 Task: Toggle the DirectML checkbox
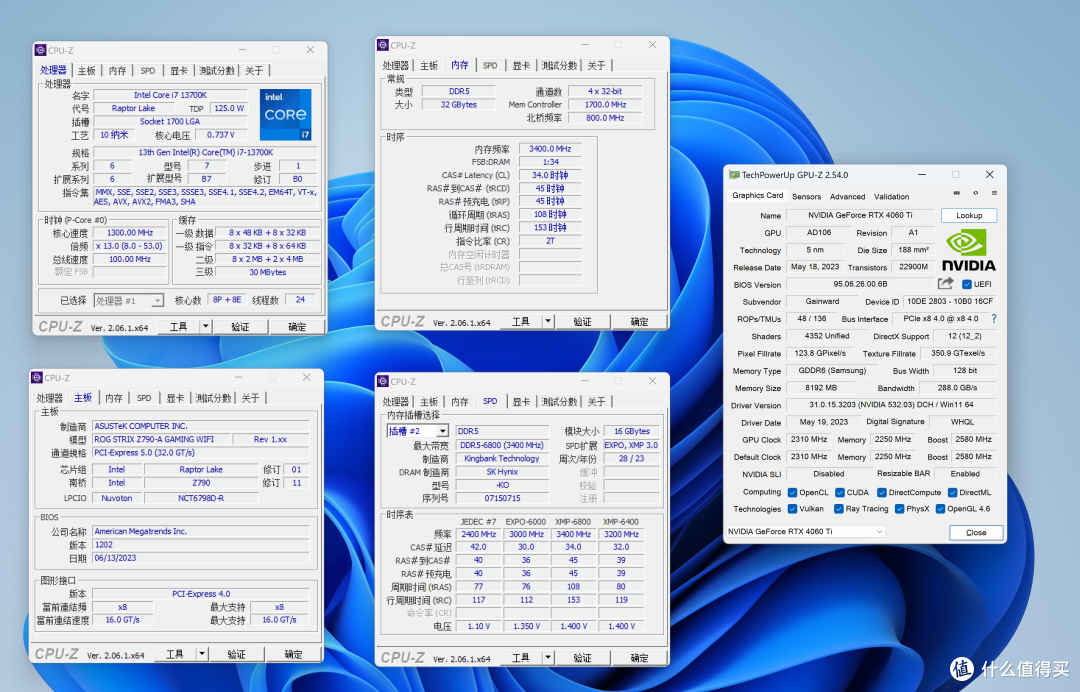(x=952, y=492)
